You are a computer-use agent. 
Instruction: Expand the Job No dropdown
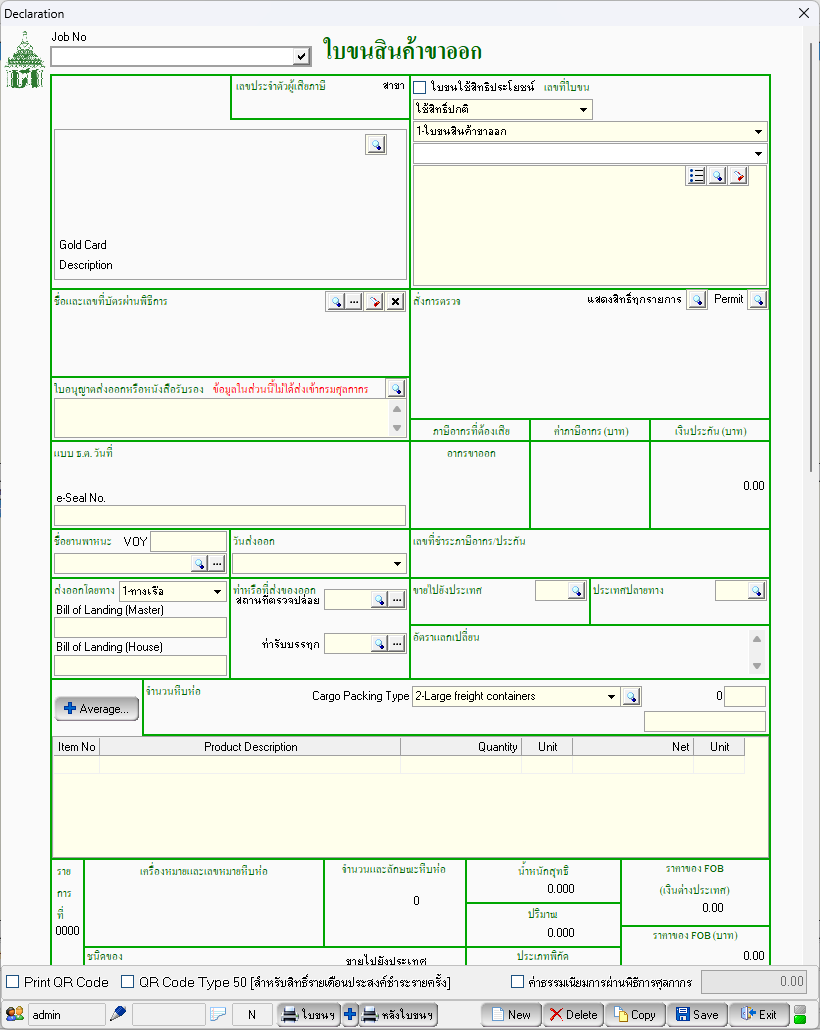pyautogui.click(x=301, y=56)
